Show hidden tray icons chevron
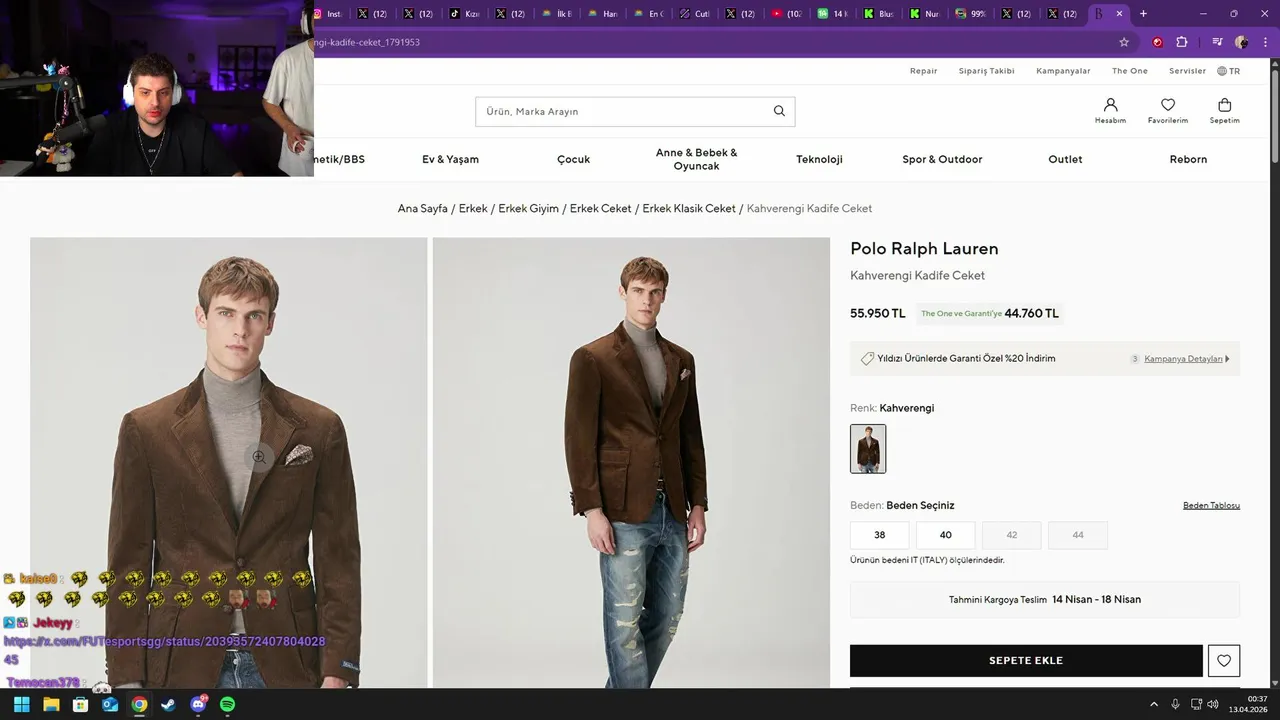 (x=1154, y=705)
